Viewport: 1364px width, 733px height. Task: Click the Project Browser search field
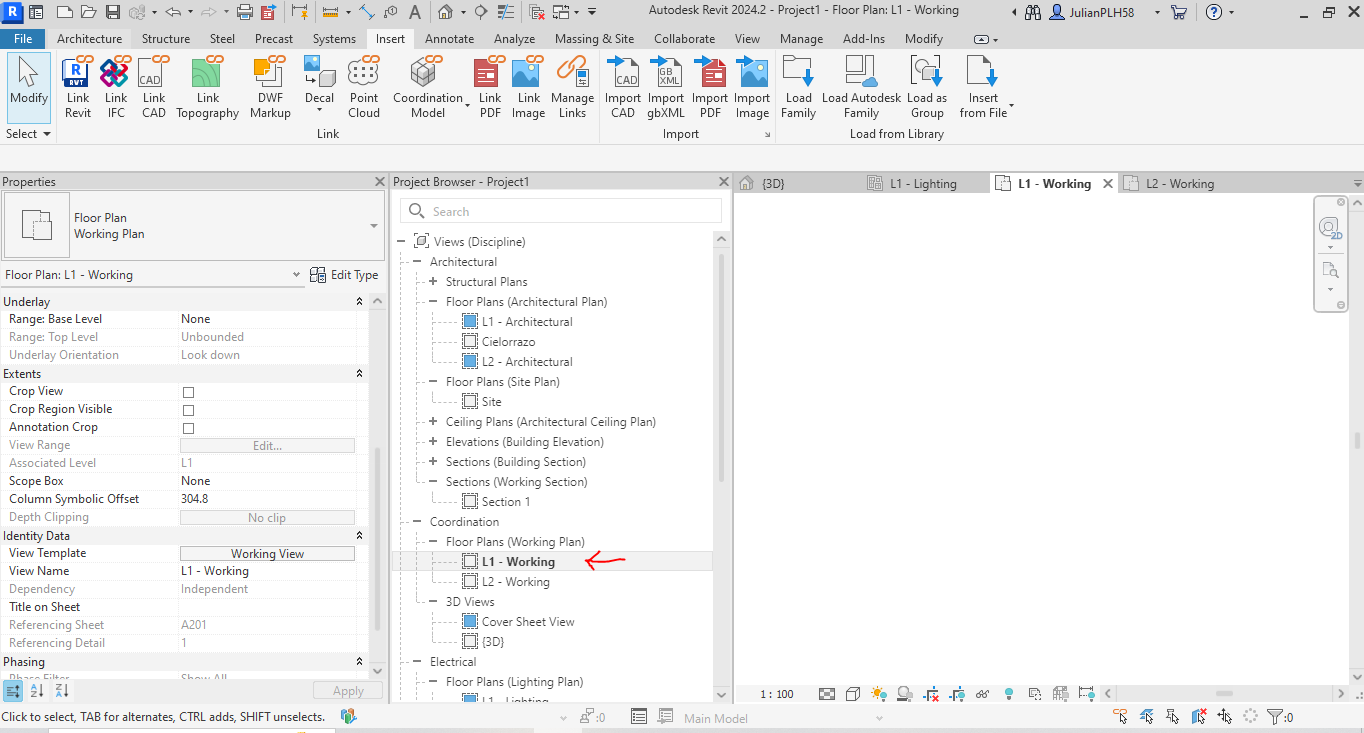[561, 211]
